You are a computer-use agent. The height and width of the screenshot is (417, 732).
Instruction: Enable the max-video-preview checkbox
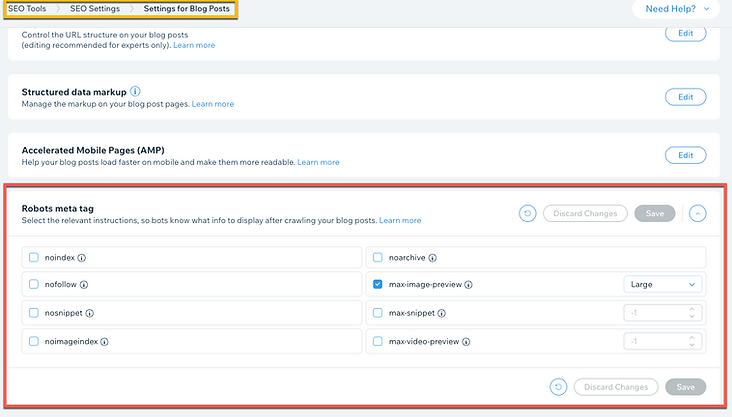coord(378,341)
